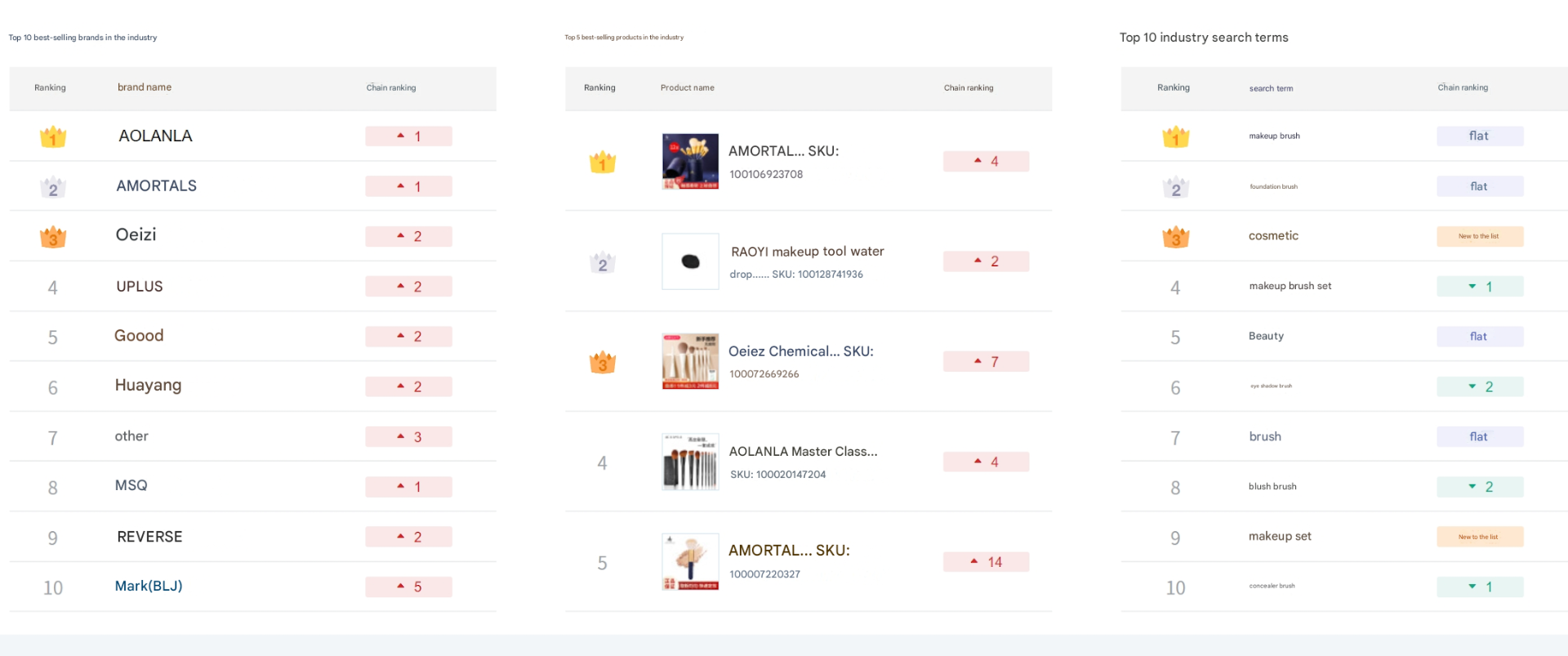The width and height of the screenshot is (1568, 656).
Task: Click gold crown next to makeup brush term
Action: click(1176, 136)
